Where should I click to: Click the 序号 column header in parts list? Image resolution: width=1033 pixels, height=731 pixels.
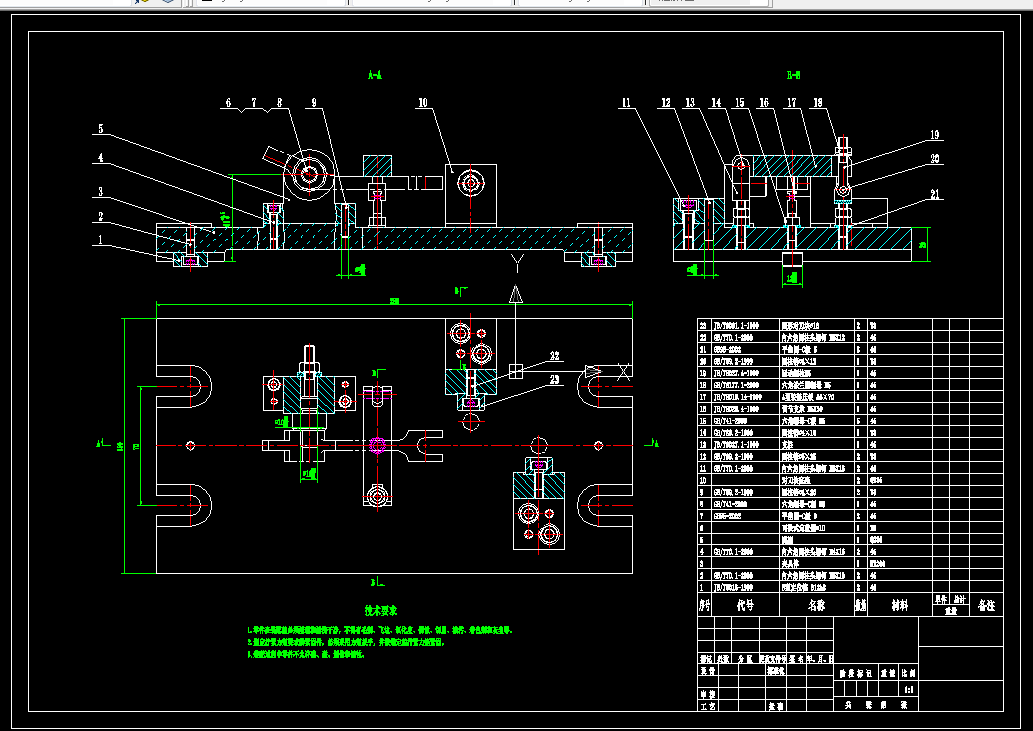[x=705, y=605]
